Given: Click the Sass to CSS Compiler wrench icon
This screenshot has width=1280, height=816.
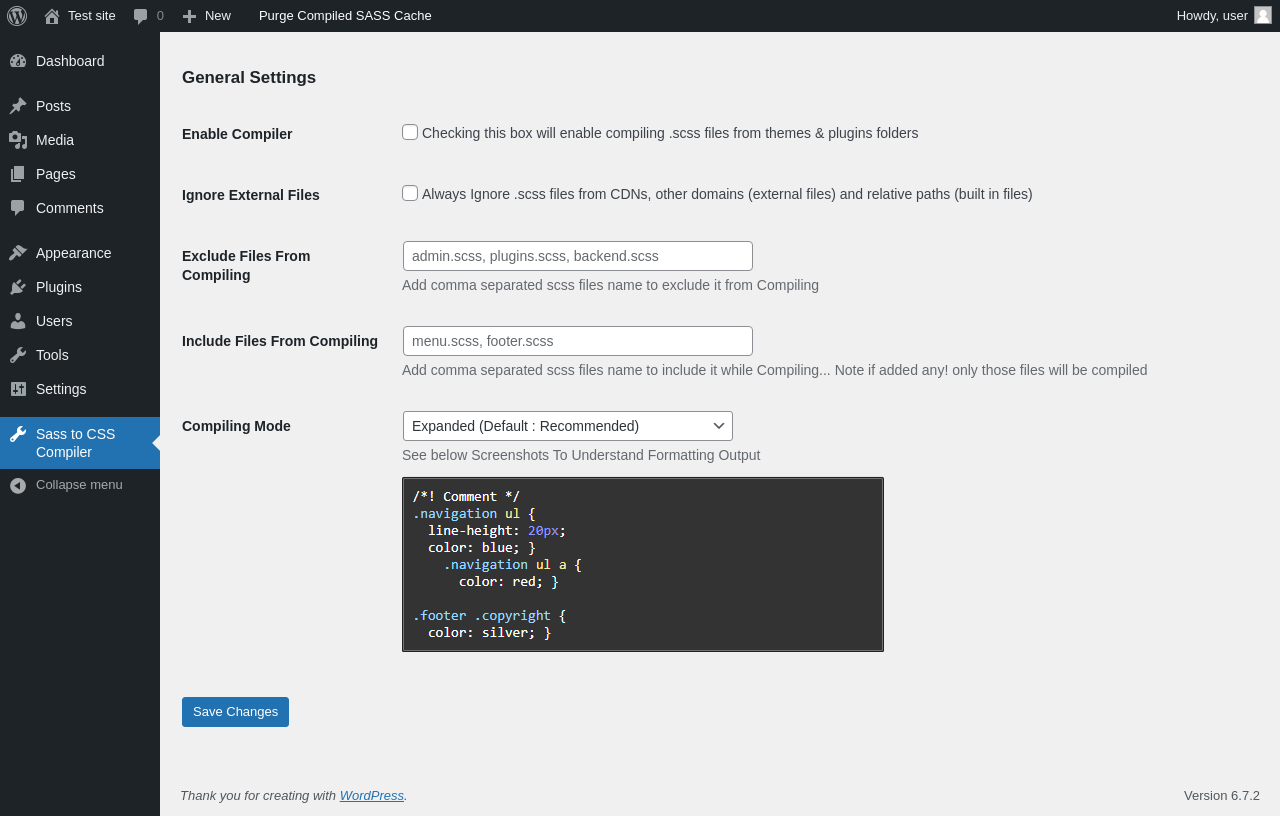Looking at the screenshot, I should pyautogui.click(x=18, y=434).
